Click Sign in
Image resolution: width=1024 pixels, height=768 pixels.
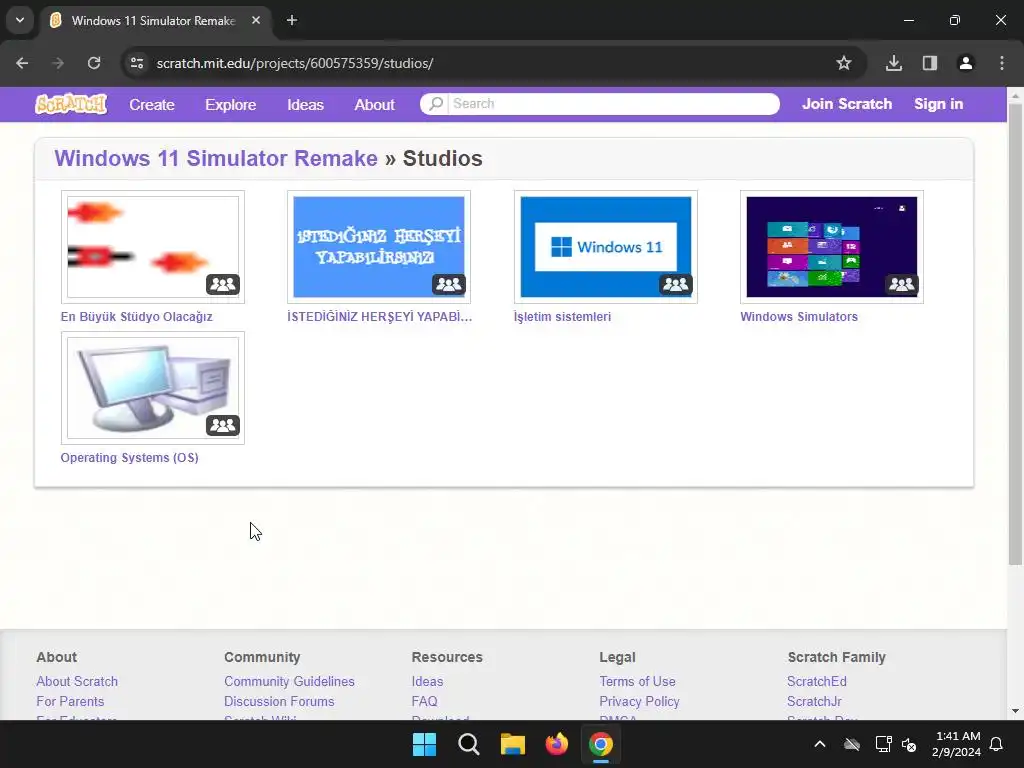click(x=938, y=104)
